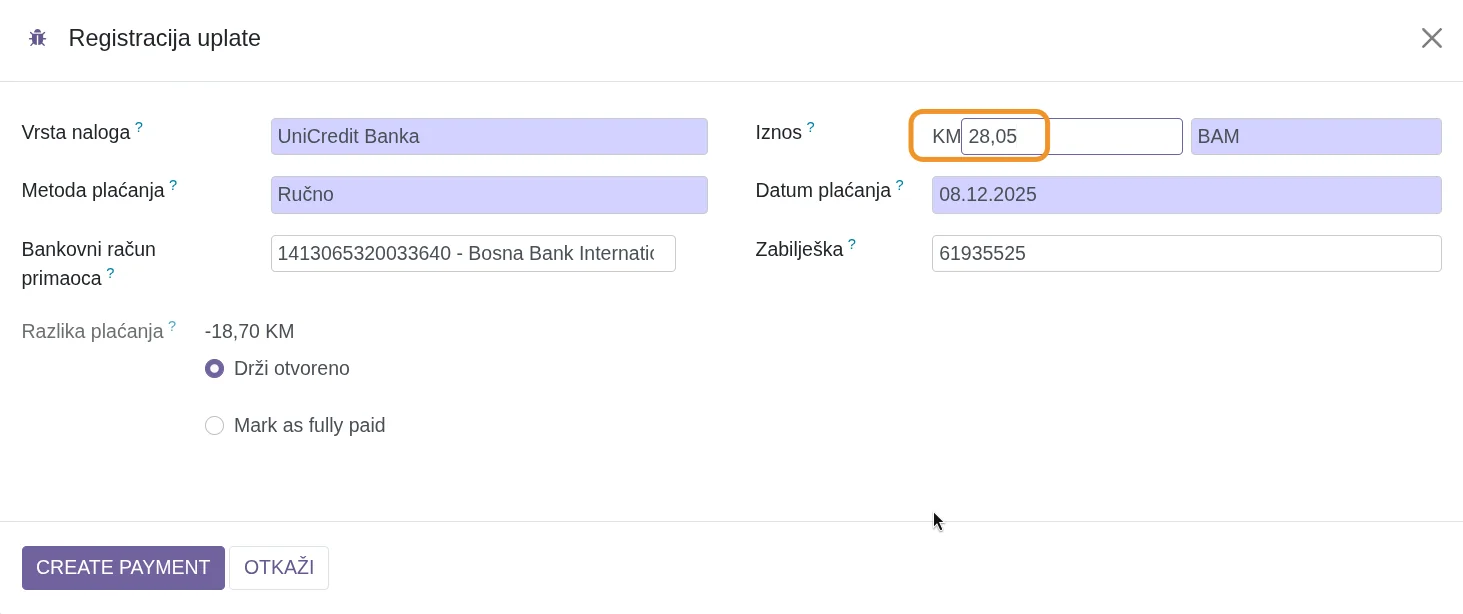The width and height of the screenshot is (1463, 614).
Task: Click the Iznos amount field
Action: [1070, 137]
